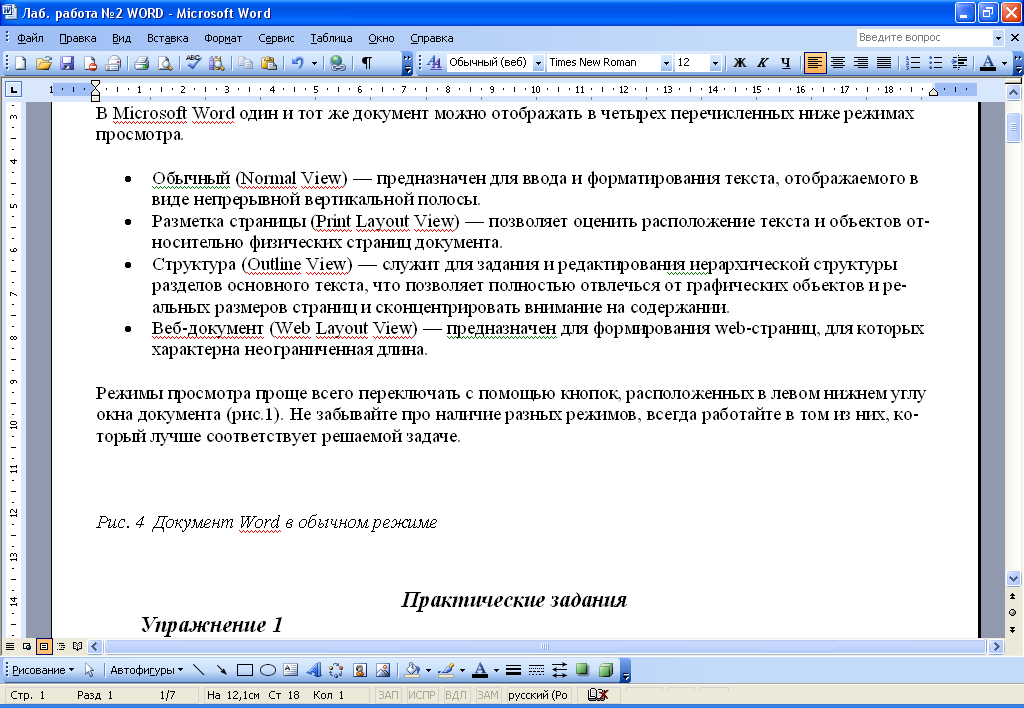This screenshot has height=708, width=1024.
Task: Open the font size 12 dropdown
Action: click(x=715, y=63)
